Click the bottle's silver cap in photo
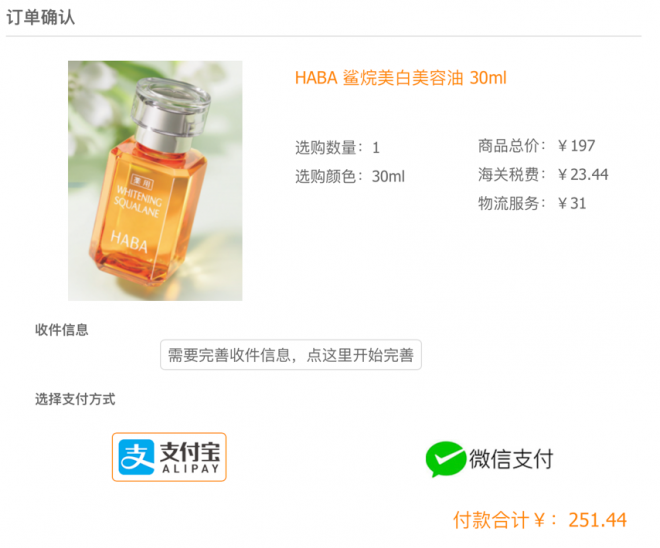Image resolution: width=660 pixels, height=548 pixels. (x=172, y=113)
